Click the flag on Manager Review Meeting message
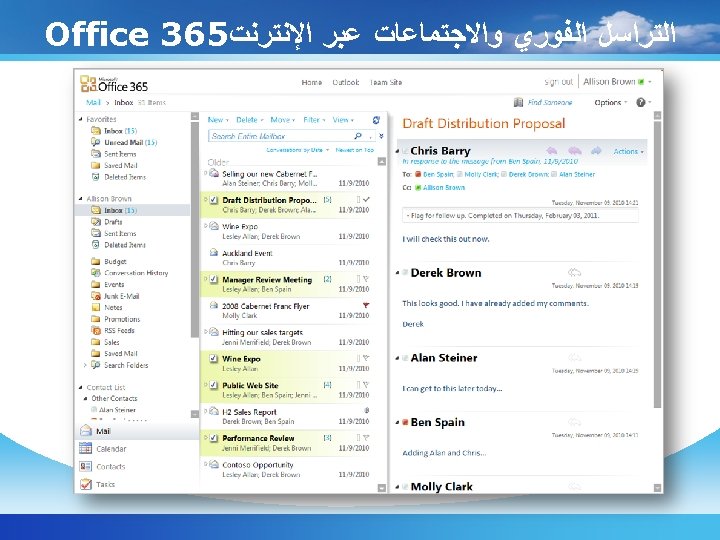The height and width of the screenshot is (540, 720). pos(366,279)
